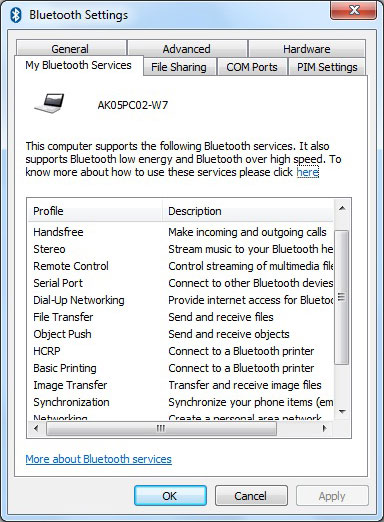Click the horizontal scrollbar thumb under list
This screenshot has height=522, width=384.
(161, 428)
